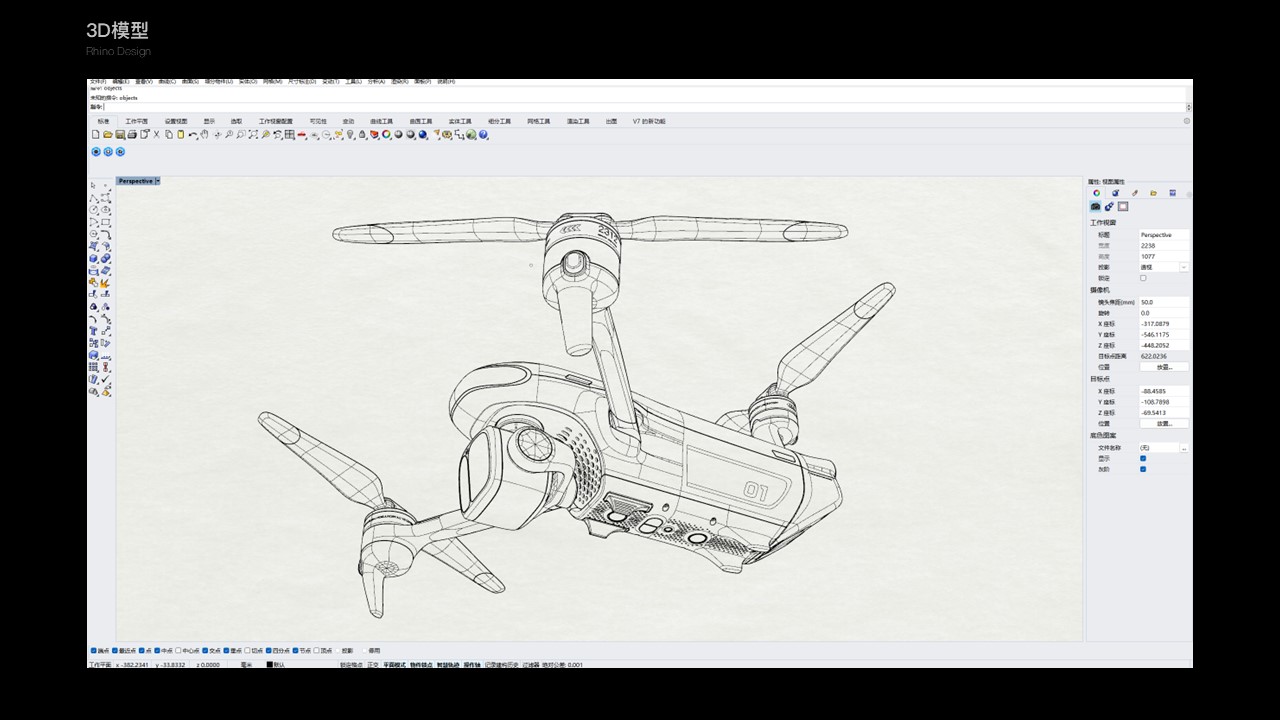Image resolution: width=1280 pixels, height=720 pixels.
Task: Toggle the 锁定 lock checkbox in viewport properties
Action: tap(1145, 278)
